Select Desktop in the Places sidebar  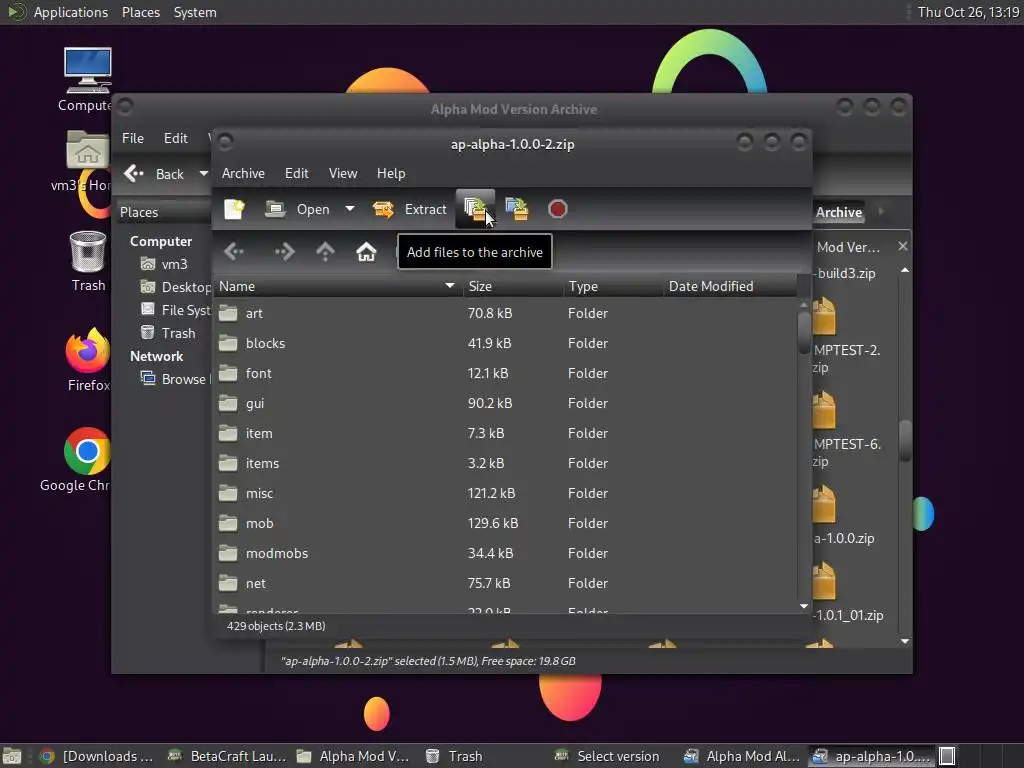tap(176, 287)
